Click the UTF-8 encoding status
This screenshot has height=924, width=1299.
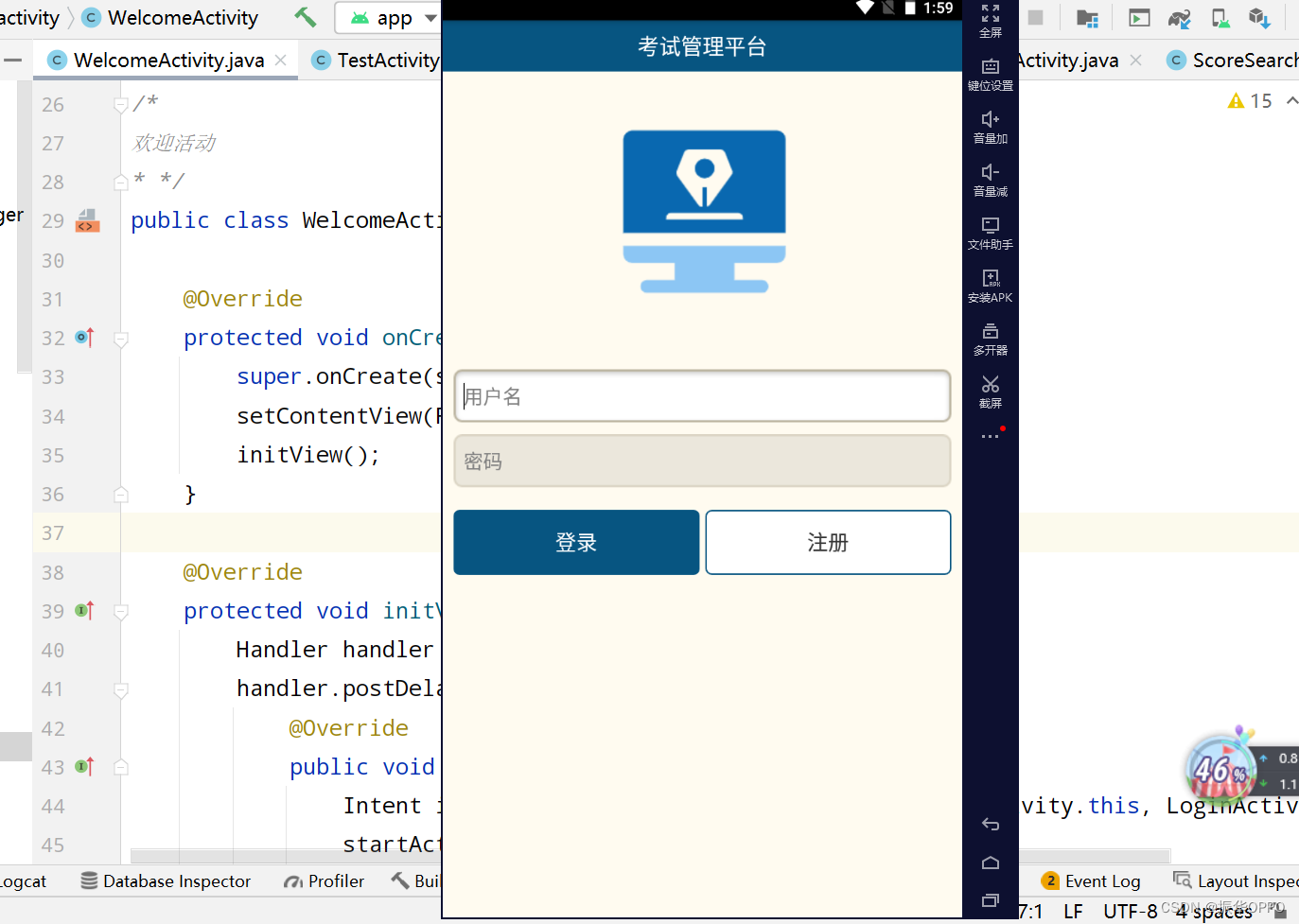pyautogui.click(x=1130, y=911)
